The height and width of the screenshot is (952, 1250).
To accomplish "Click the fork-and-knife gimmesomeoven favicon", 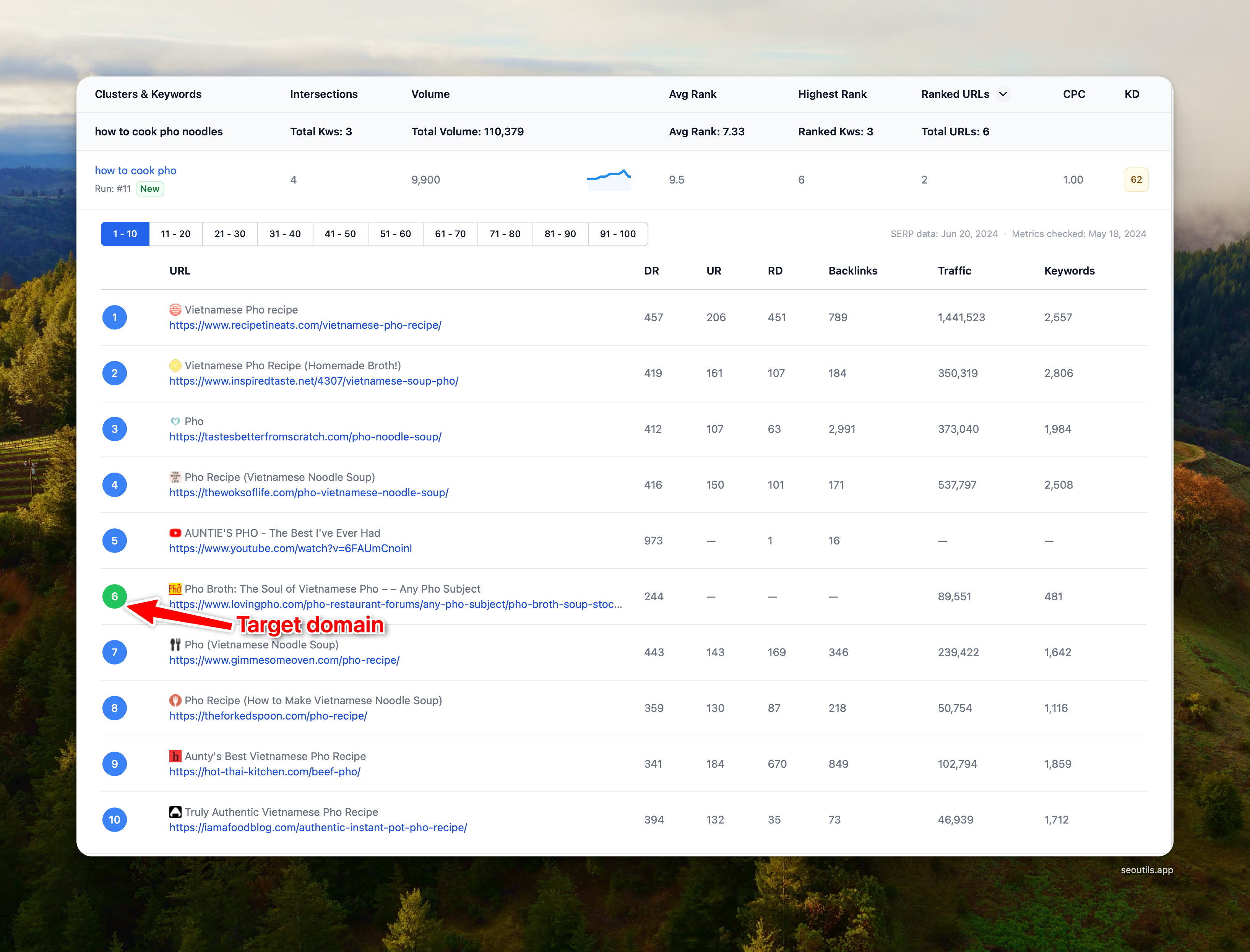I will (x=175, y=644).
